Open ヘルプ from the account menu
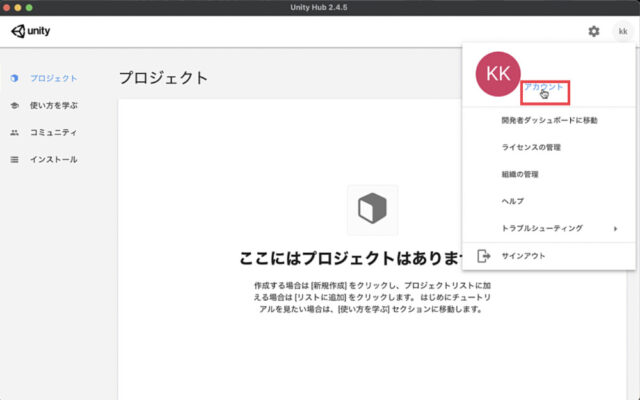 [x=513, y=201]
